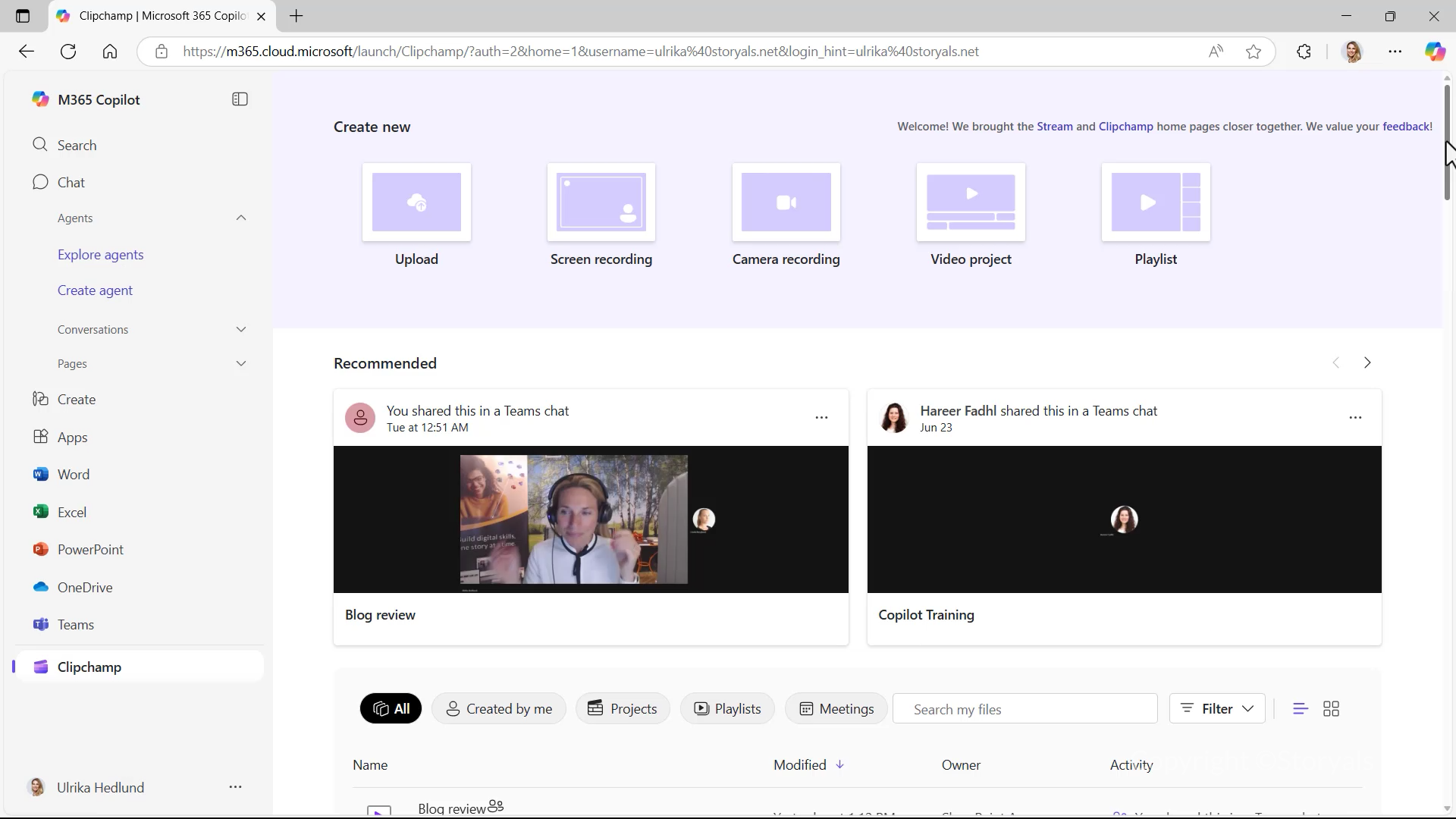The height and width of the screenshot is (819, 1456).
Task: Open browser profile avatar
Action: tap(1352, 52)
